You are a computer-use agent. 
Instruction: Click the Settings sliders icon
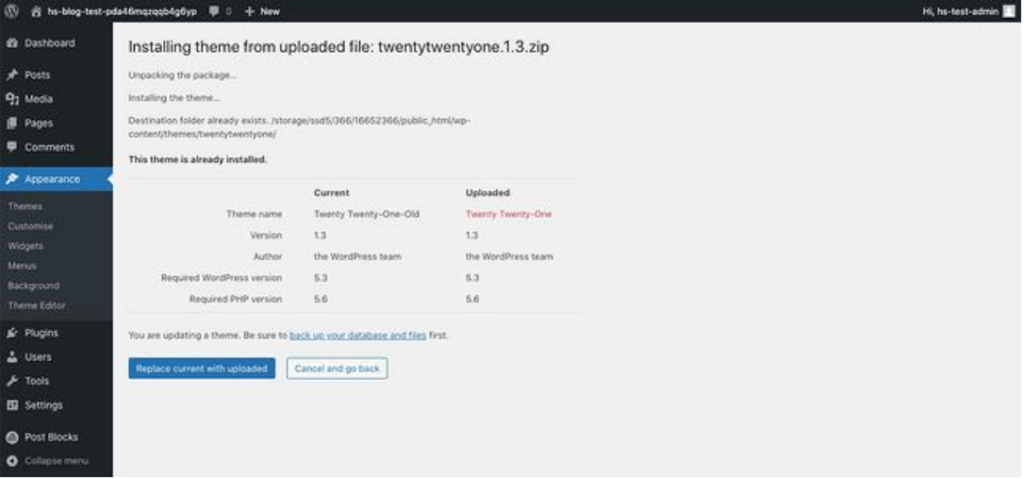tap(12, 405)
